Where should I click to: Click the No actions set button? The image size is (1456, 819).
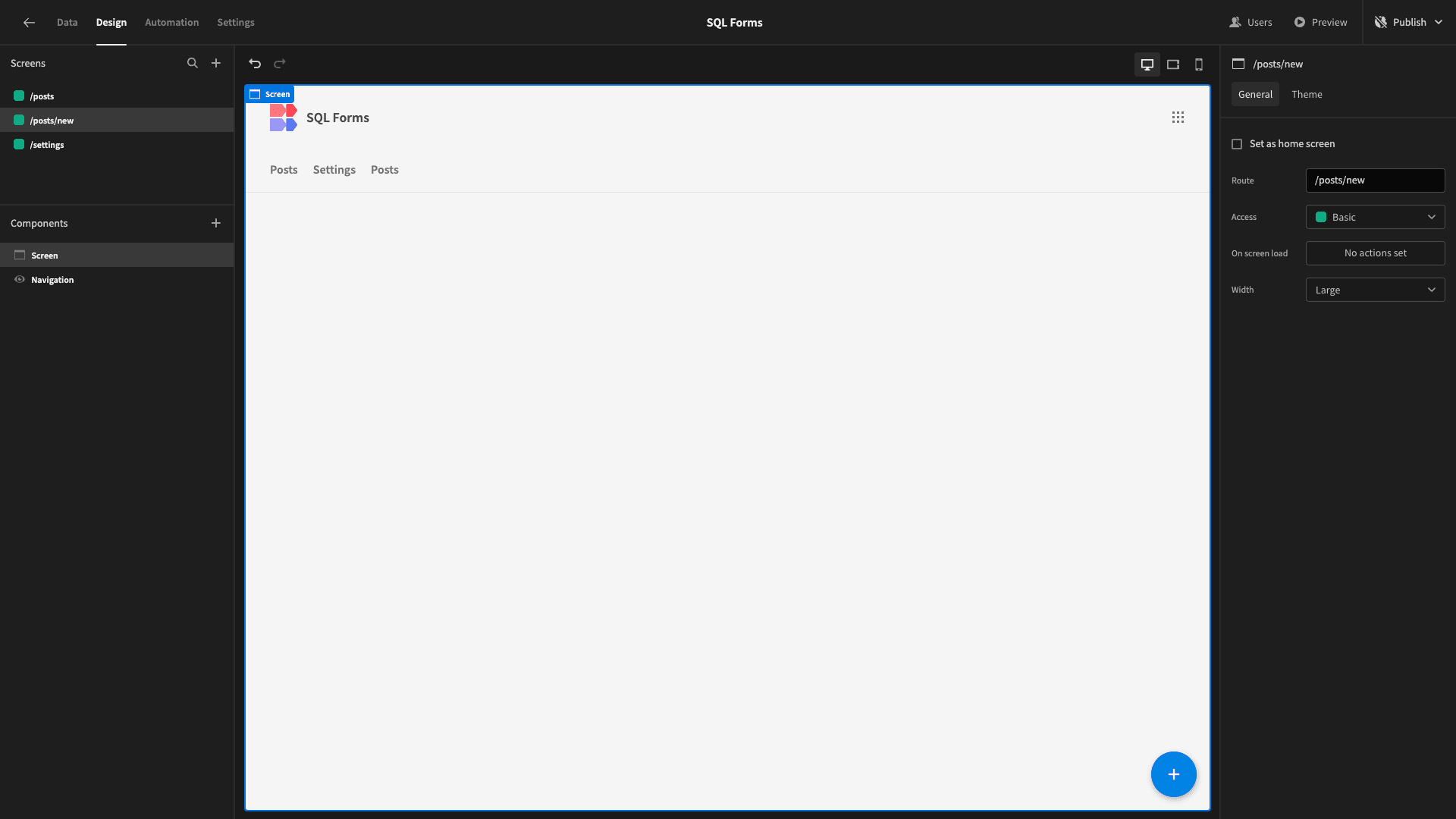(x=1374, y=252)
